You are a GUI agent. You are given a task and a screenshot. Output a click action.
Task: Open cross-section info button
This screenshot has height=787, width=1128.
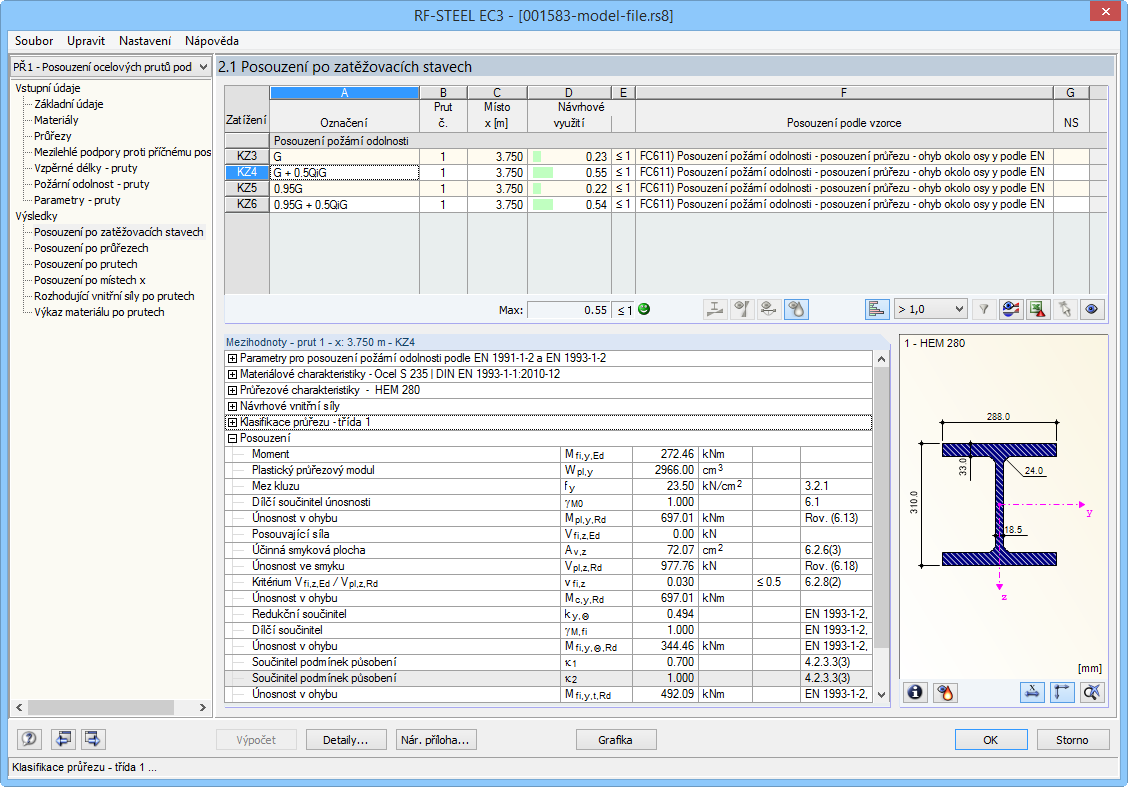(x=915, y=692)
